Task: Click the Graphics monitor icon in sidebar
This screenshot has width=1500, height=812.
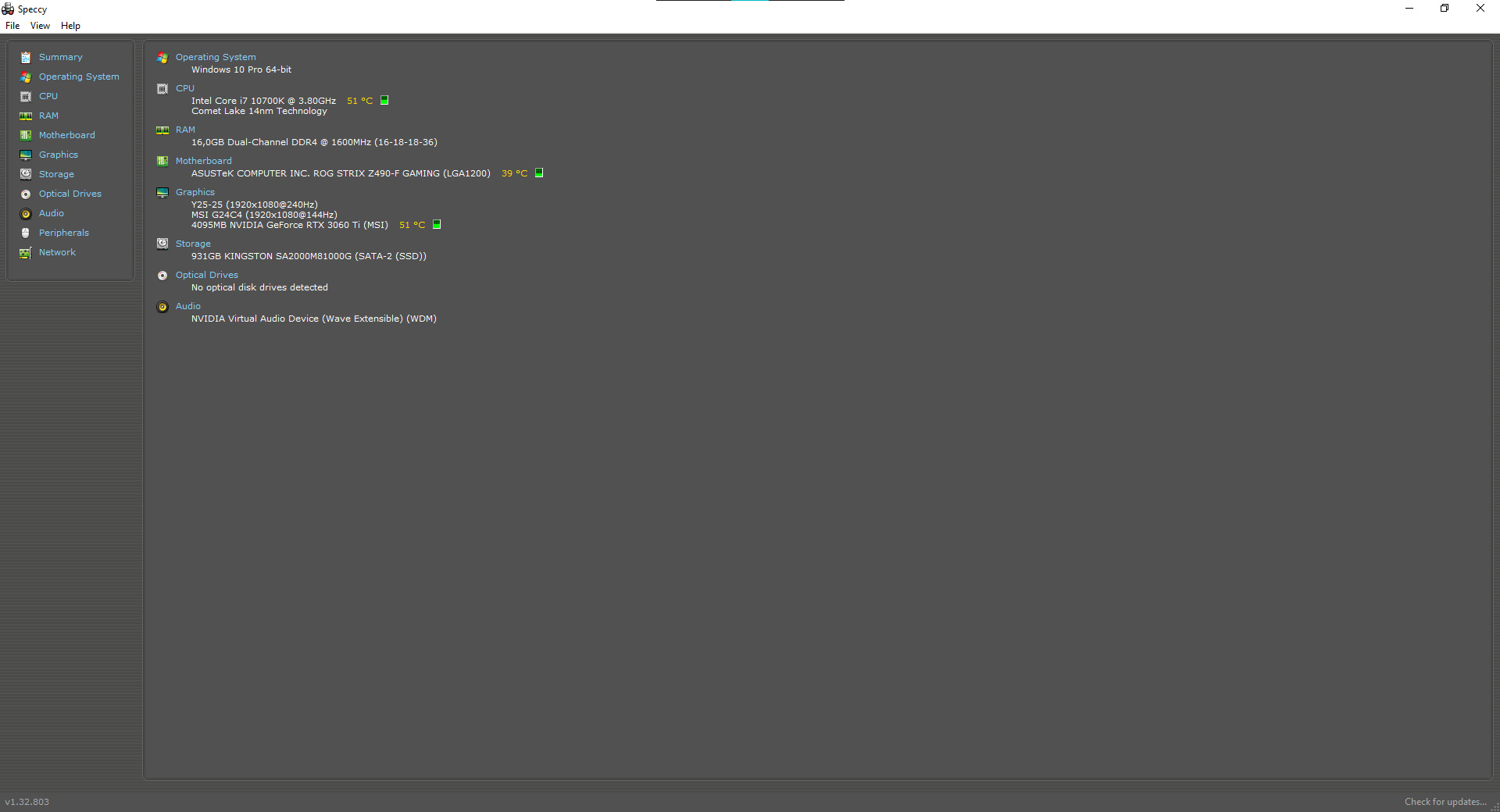Action: pyautogui.click(x=26, y=155)
